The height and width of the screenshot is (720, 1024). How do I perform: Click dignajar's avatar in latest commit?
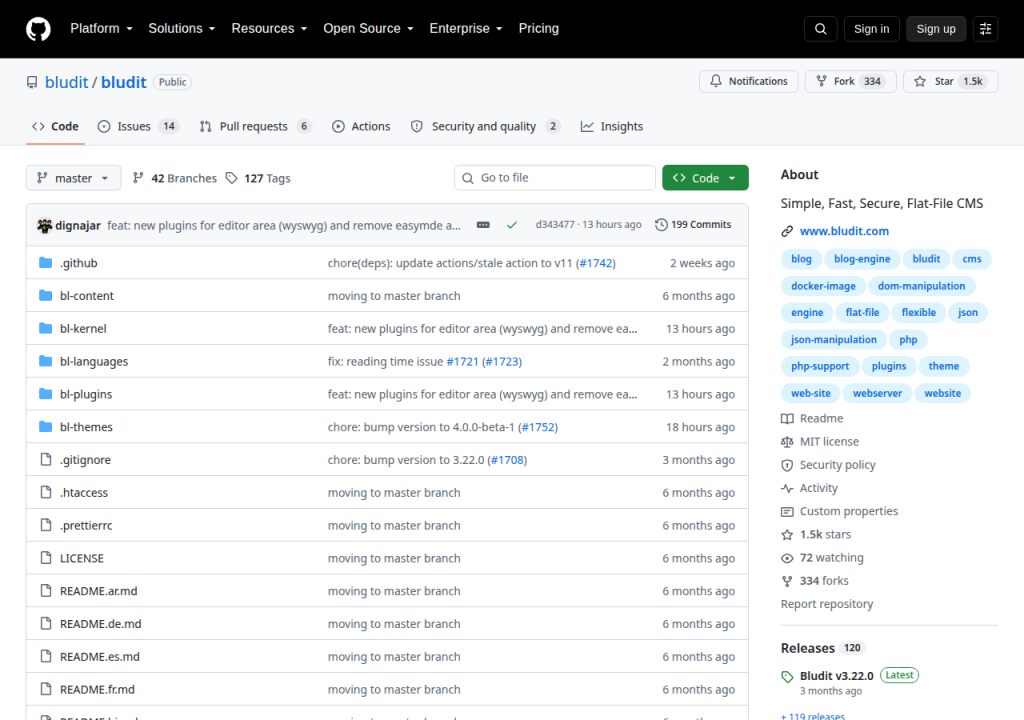44,225
